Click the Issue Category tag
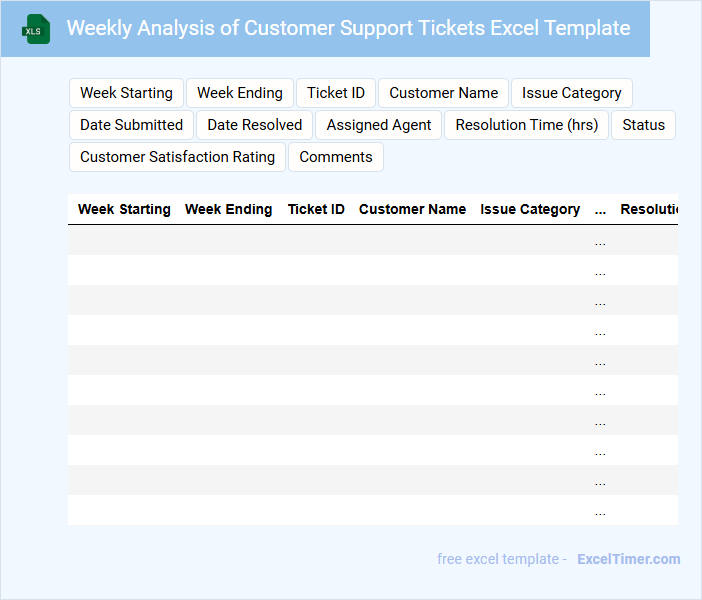The image size is (702, 600). tap(571, 93)
